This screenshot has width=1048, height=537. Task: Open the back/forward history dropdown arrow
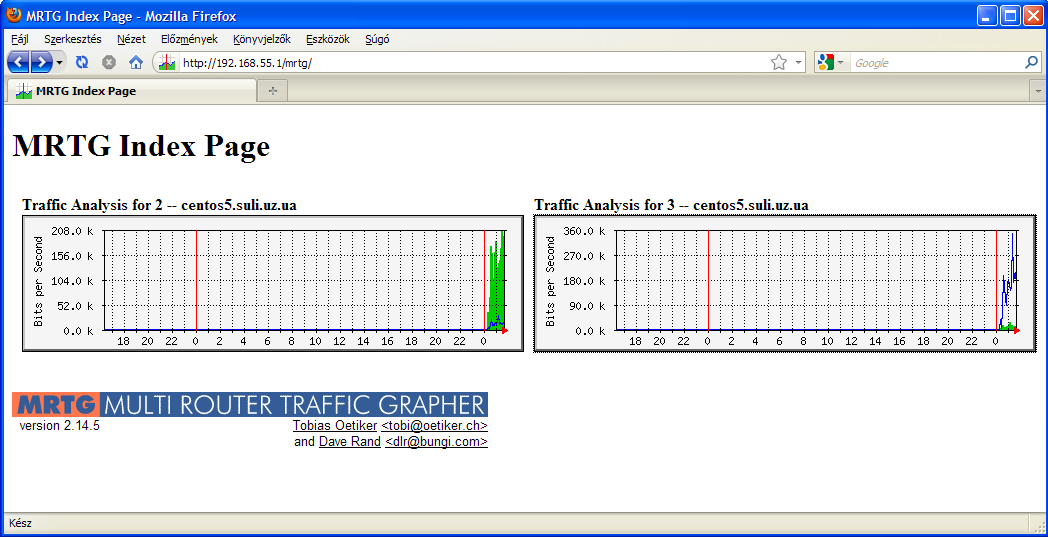(x=60, y=62)
